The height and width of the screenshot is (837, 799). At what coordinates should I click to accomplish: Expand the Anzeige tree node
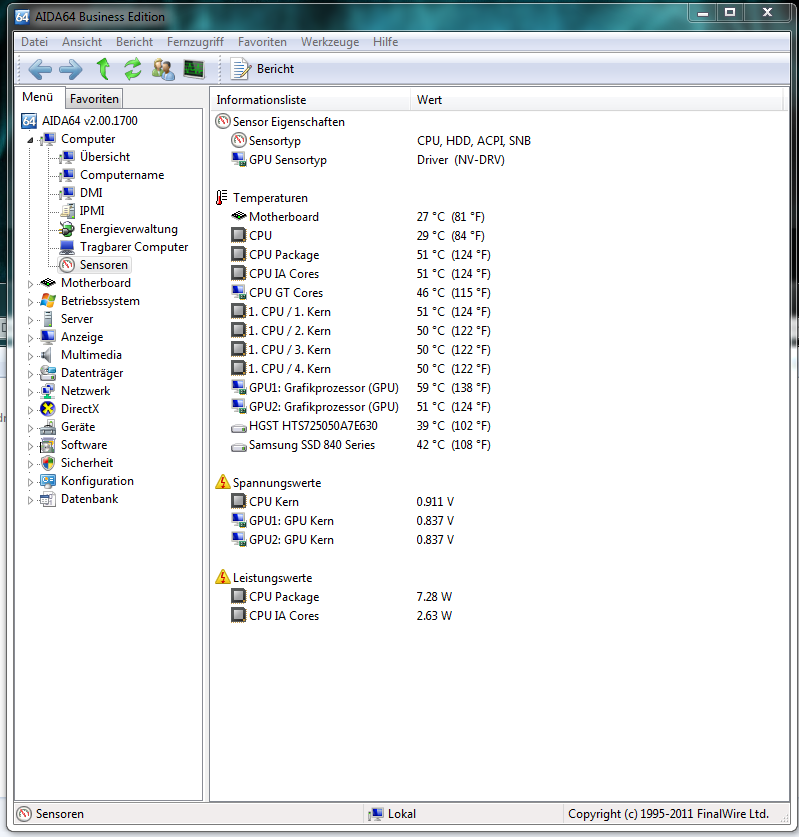[x=30, y=338]
